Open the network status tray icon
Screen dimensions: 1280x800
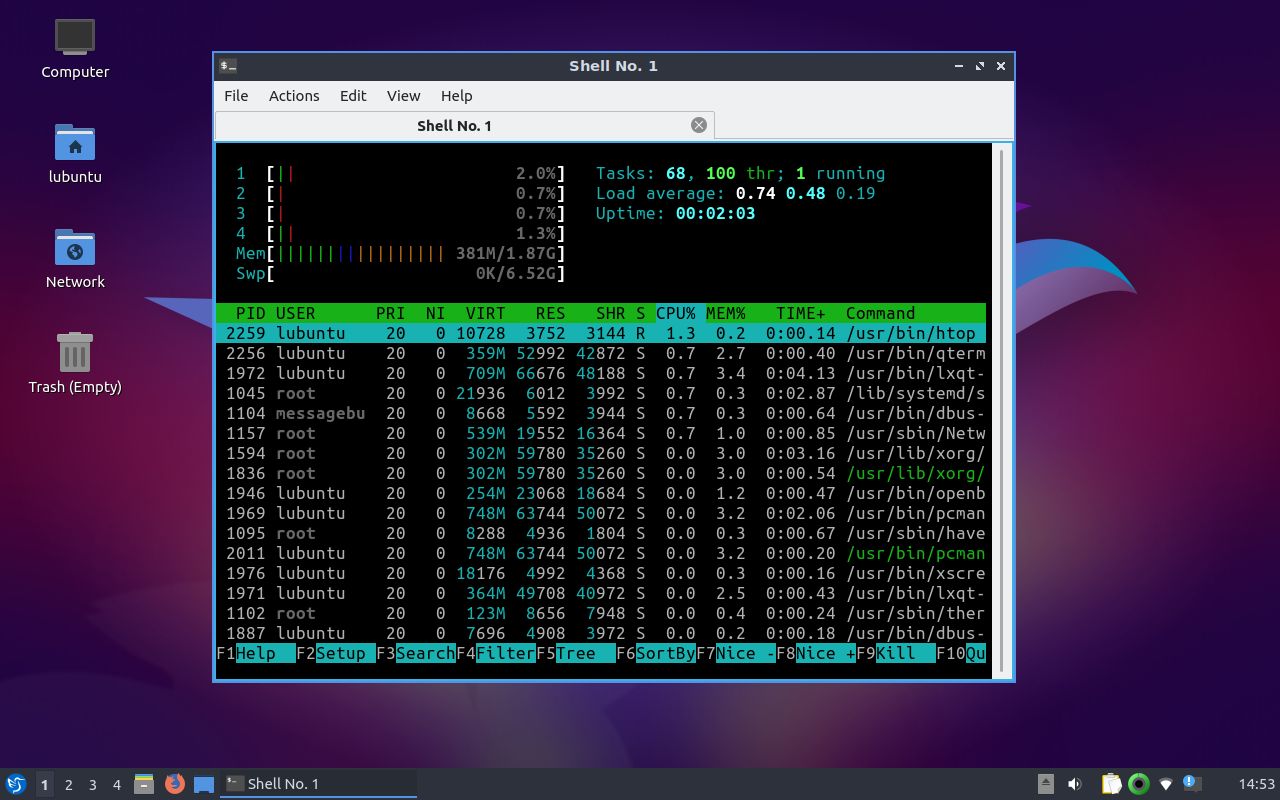[1165, 784]
